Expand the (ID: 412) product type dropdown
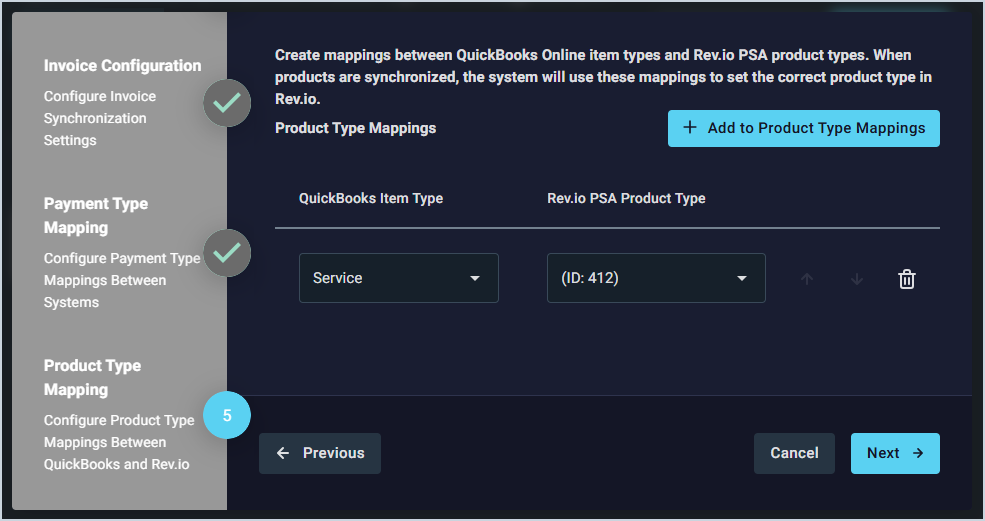Viewport: 985px width, 521px height. point(656,278)
